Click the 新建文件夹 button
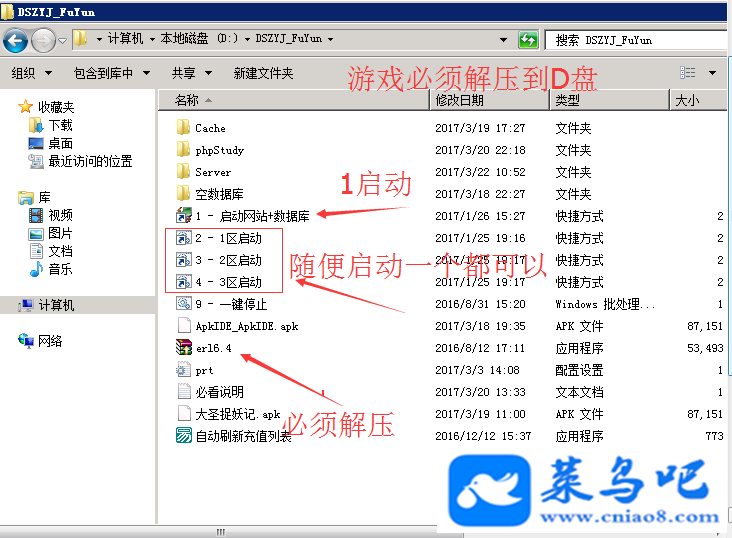 coord(263,73)
